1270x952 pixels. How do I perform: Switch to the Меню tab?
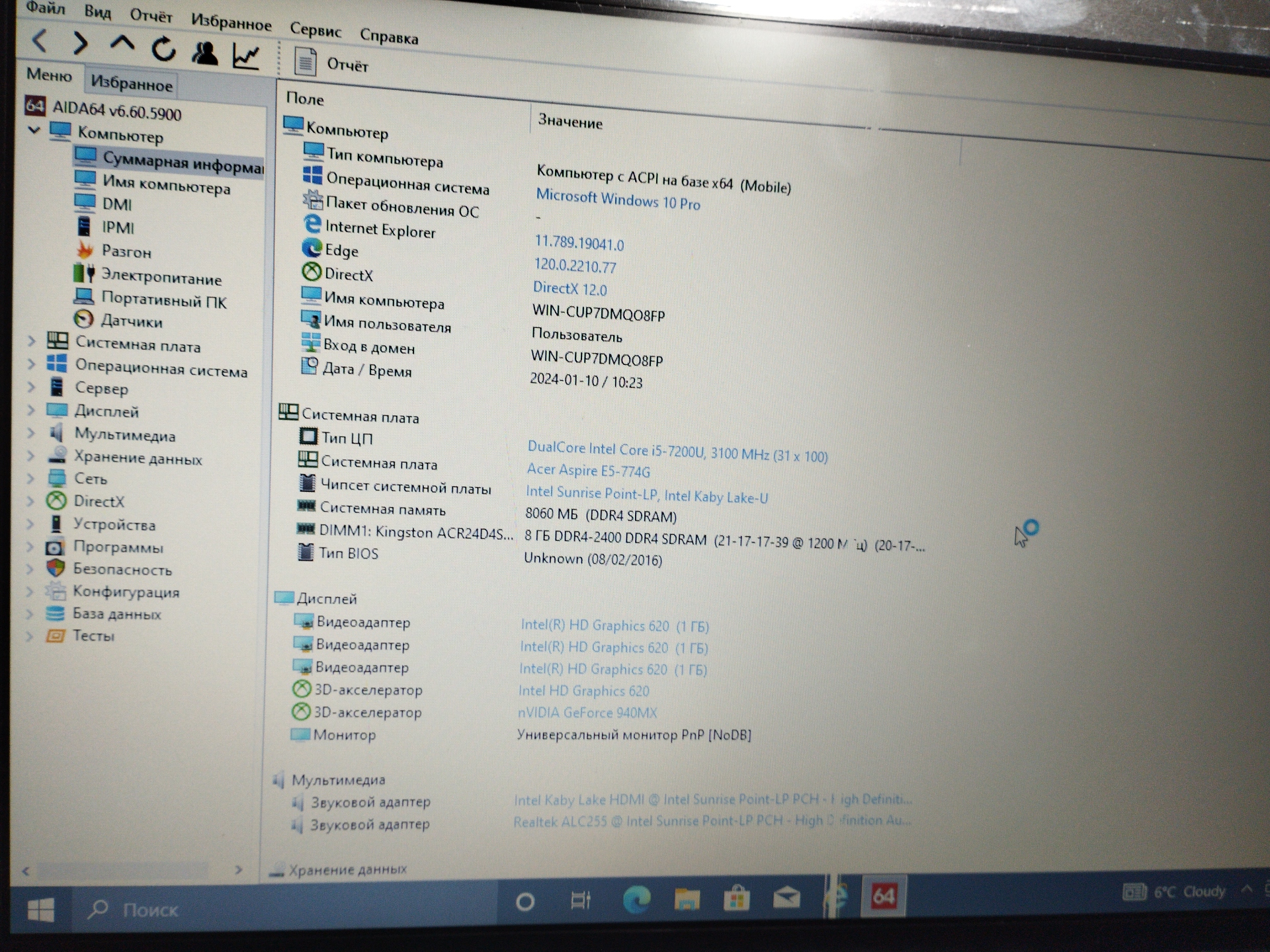[49, 75]
